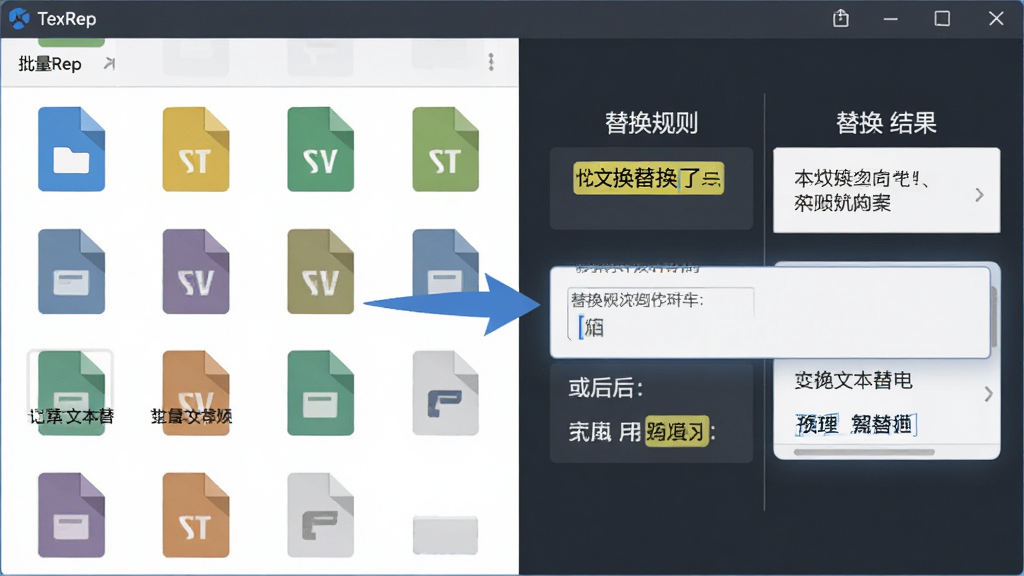
Task: Click the 或后后: label
Action: click(x=606, y=388)
